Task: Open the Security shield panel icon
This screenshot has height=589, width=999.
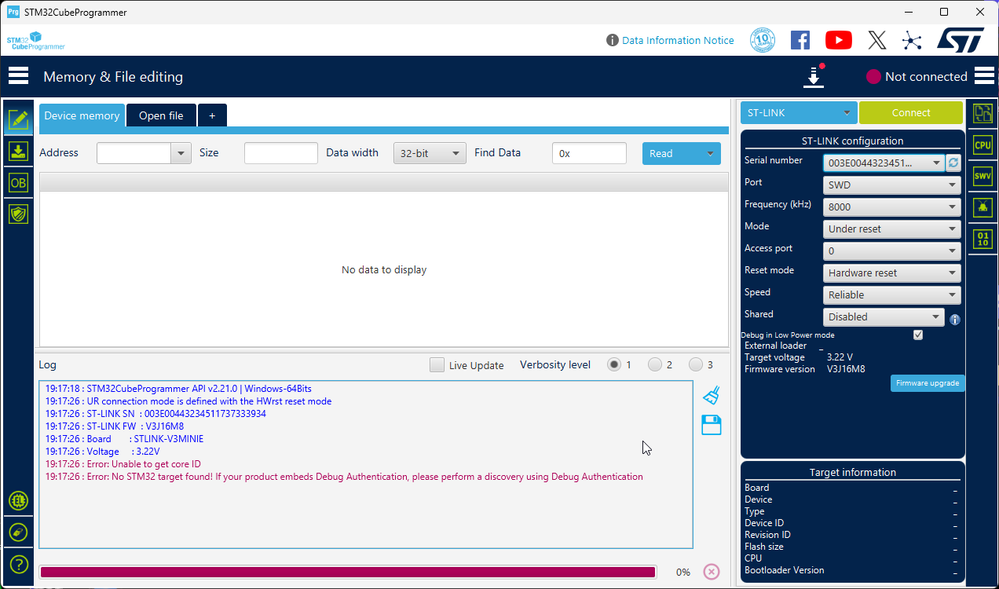Action: click(x=18, y=214)
